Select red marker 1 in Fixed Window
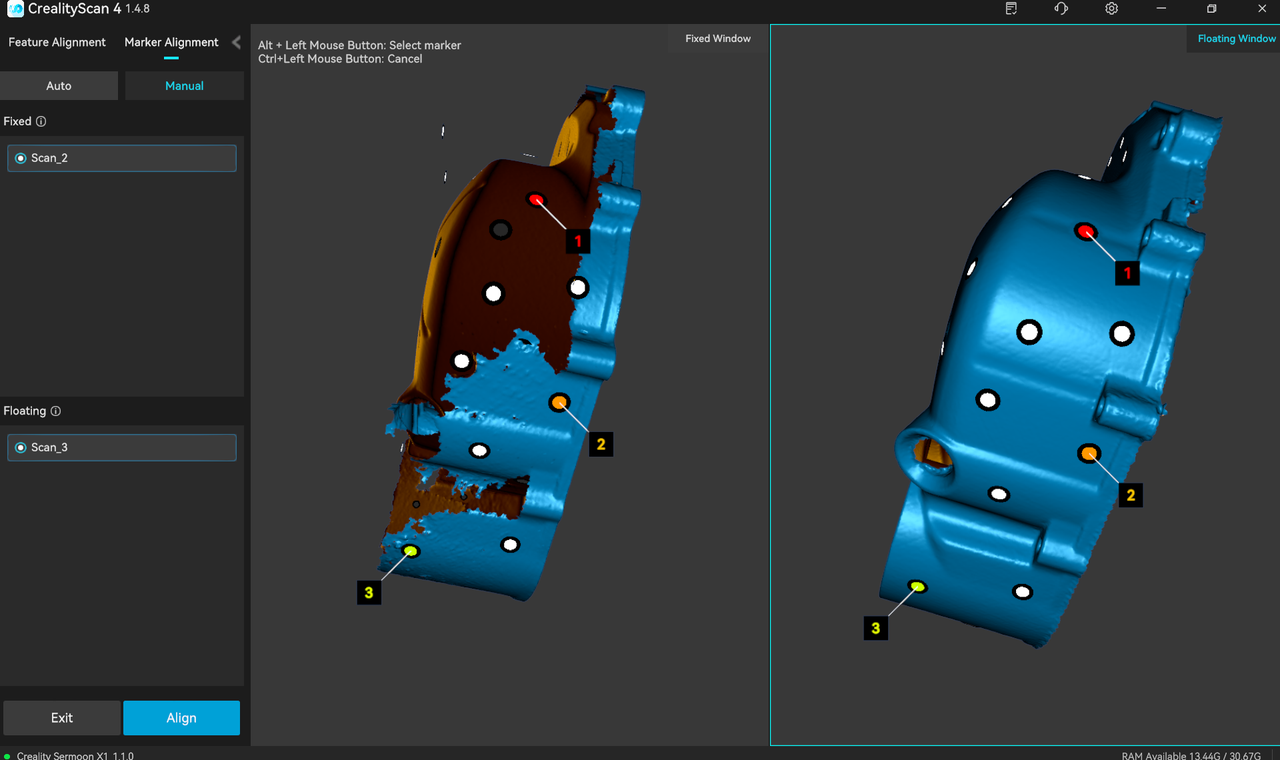Viewport: 1280px width, 760px height. (x=536, y=200)
